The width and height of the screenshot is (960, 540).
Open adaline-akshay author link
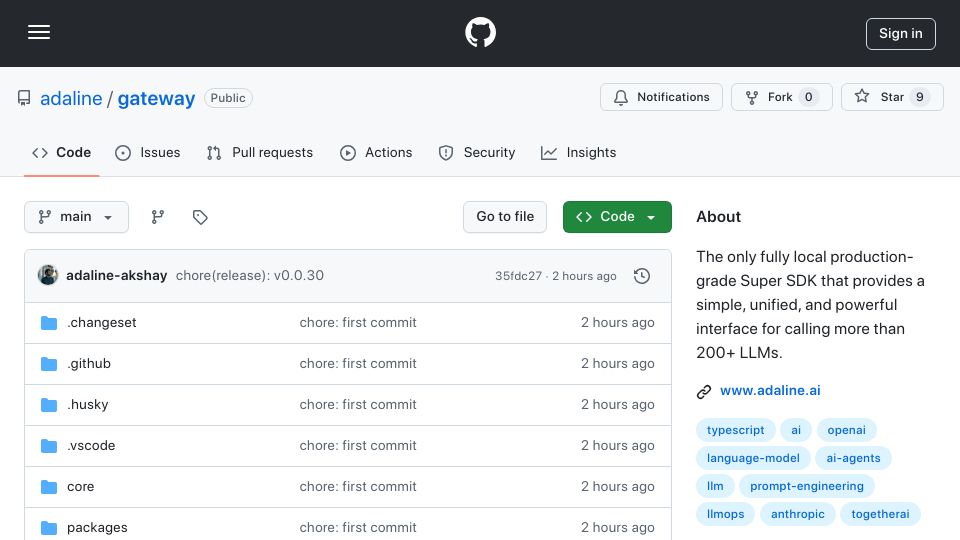[116, 276]
